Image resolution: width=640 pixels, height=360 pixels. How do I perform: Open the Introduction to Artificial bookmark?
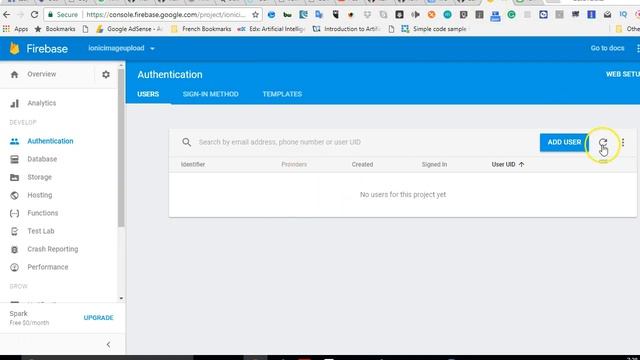347,29
